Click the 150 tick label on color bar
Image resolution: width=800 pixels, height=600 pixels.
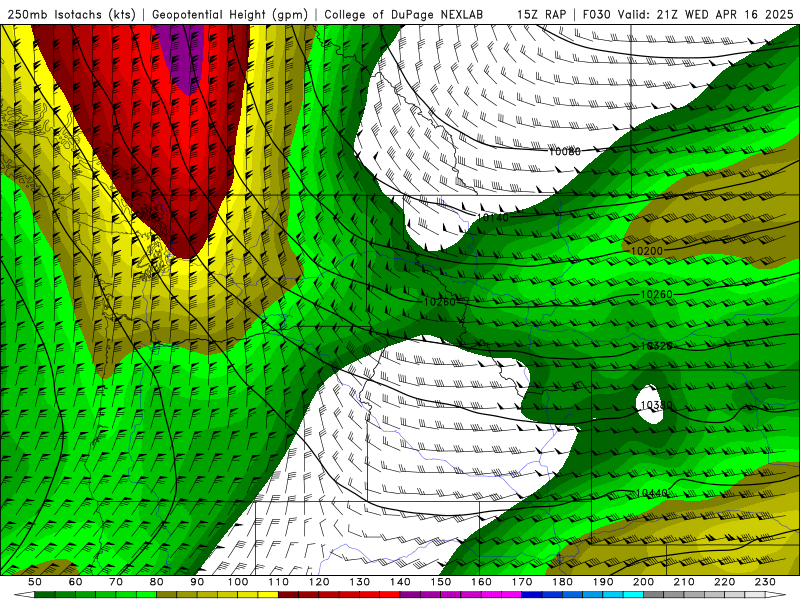click(441, 582)
